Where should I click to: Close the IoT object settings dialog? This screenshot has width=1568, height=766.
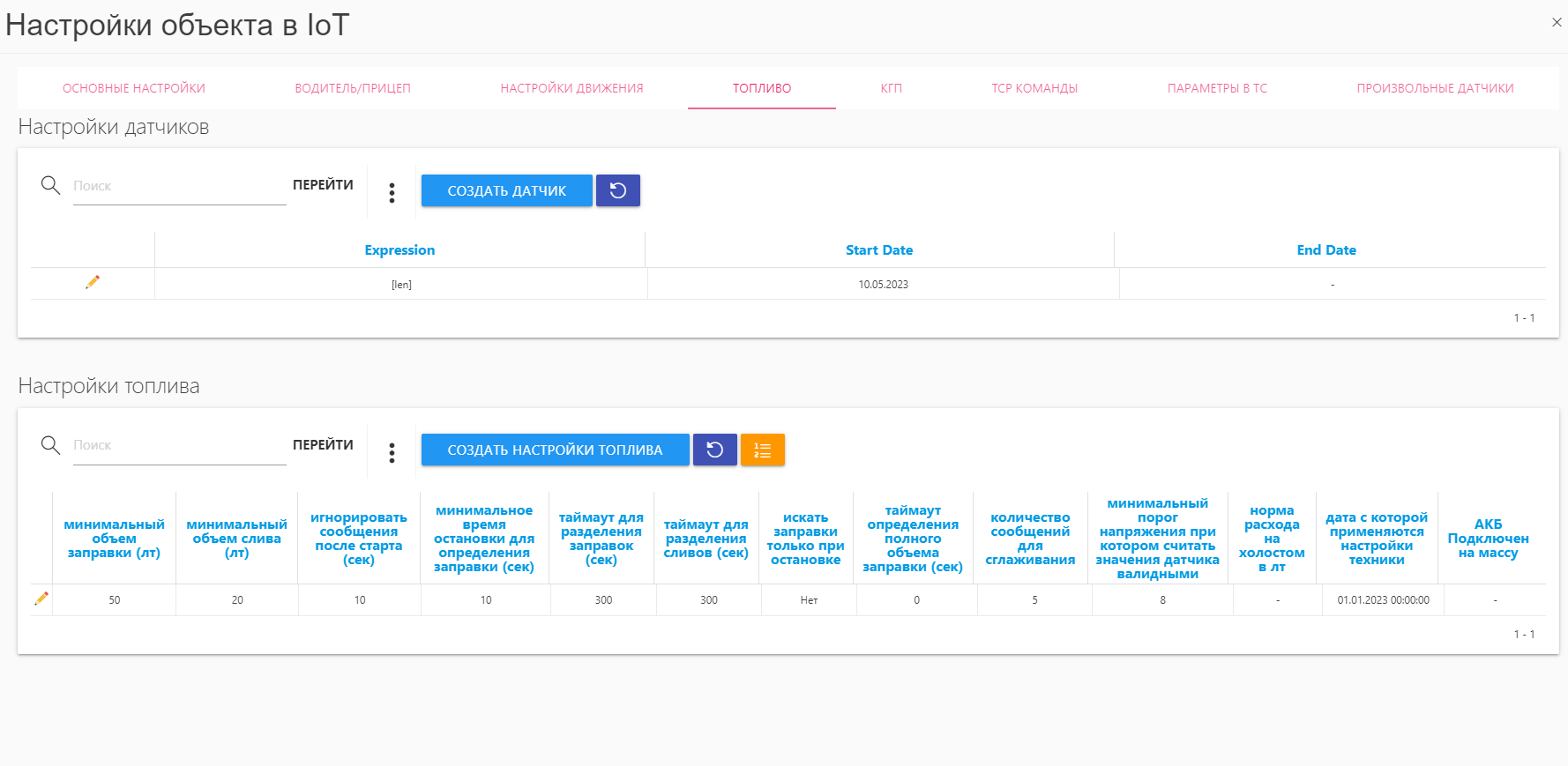[1557, 23]
